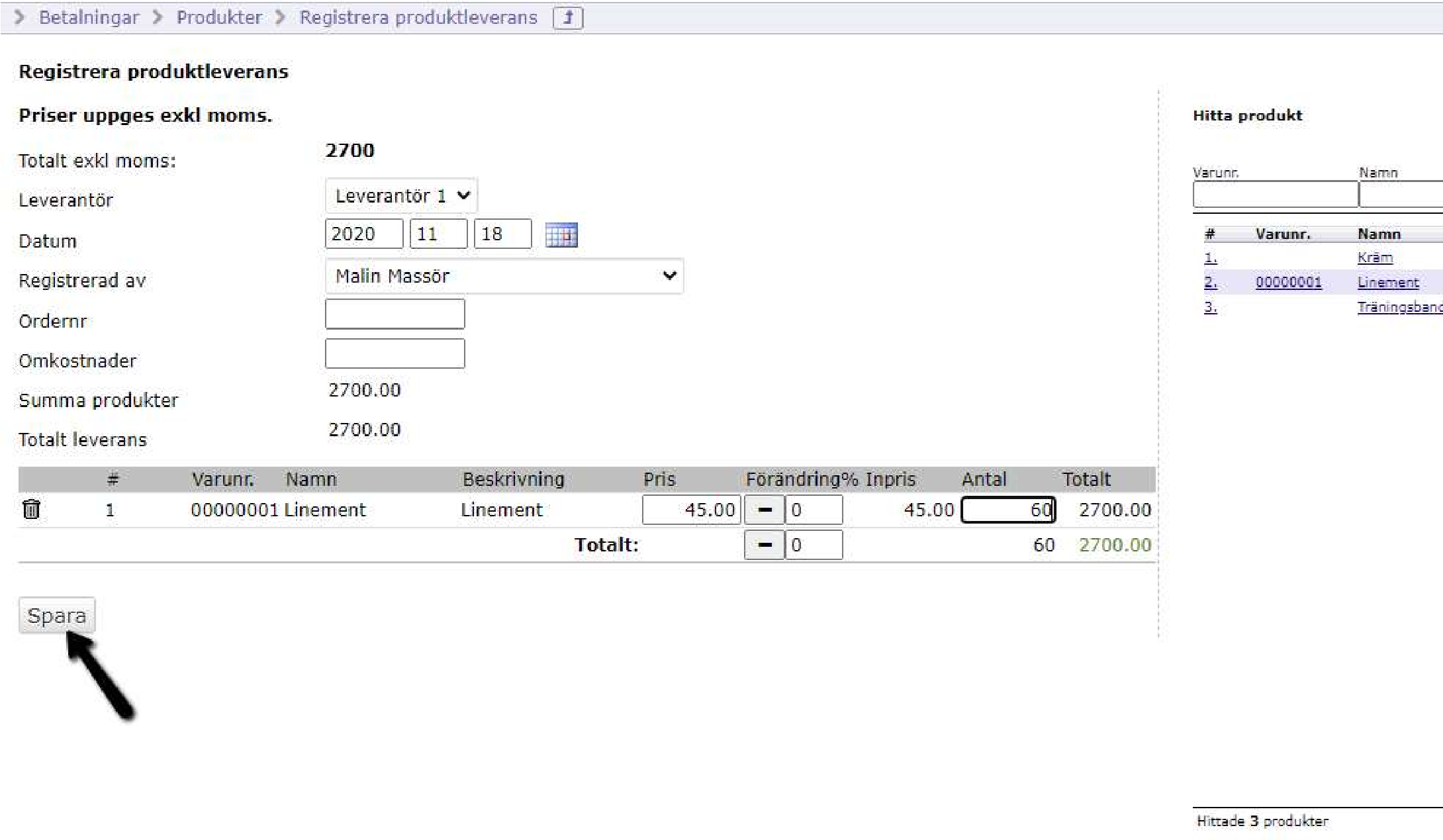Click minus button in Totalt row
Viewport: 1443px width, 840px height.
tap(764, 545)
